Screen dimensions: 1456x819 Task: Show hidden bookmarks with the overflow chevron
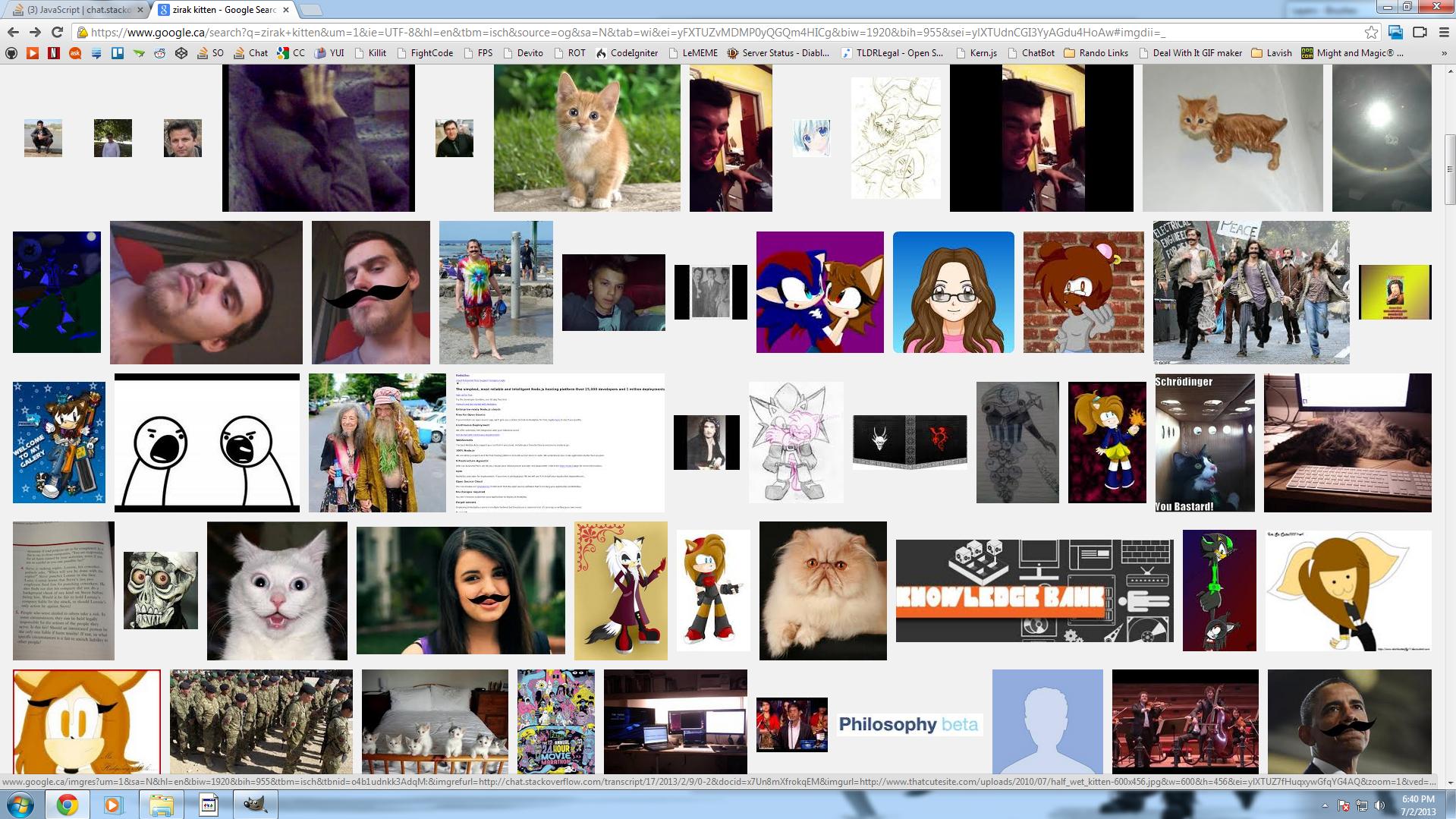1444,53
